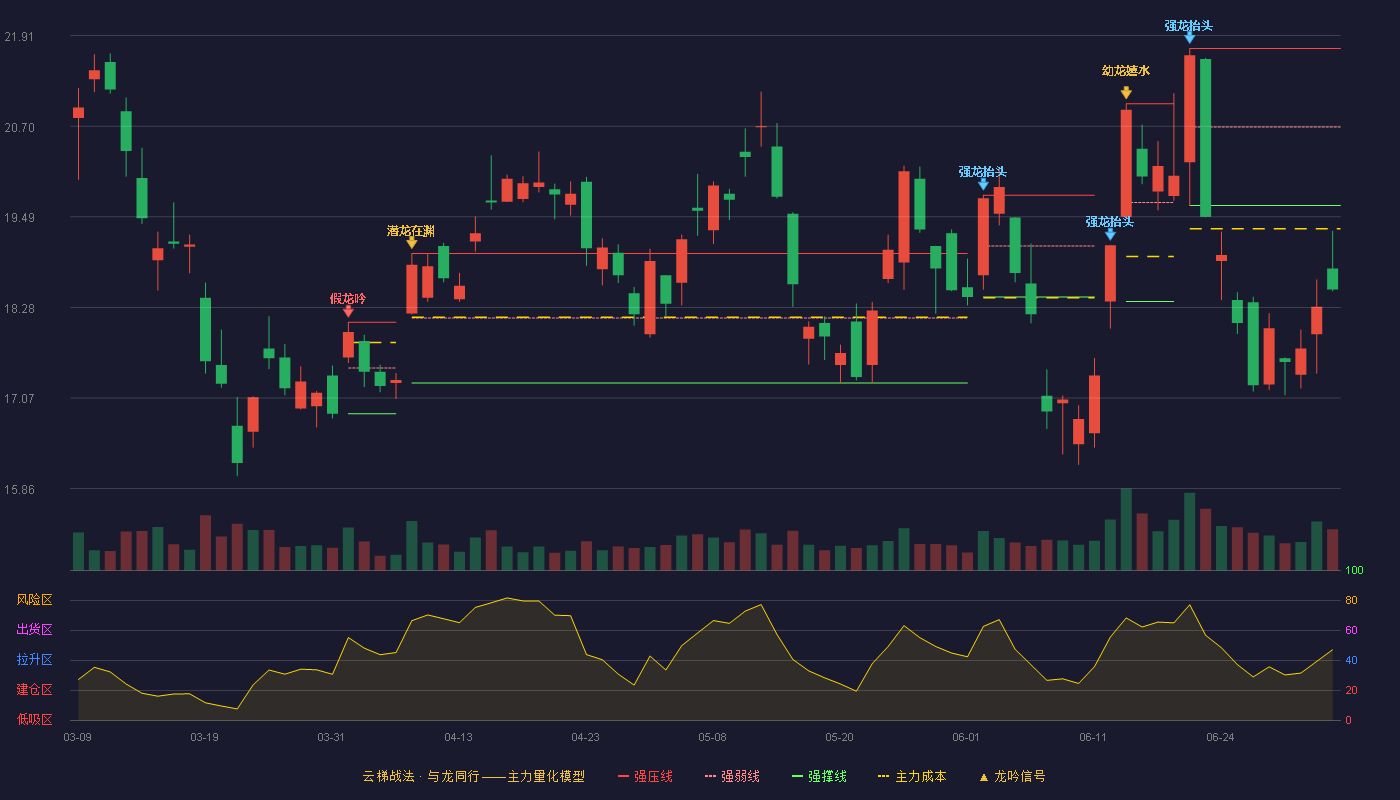Screen dimensions: 1400x800
Task: Toggle the 强撑线 legend entry
Action: tap(819, 776)
